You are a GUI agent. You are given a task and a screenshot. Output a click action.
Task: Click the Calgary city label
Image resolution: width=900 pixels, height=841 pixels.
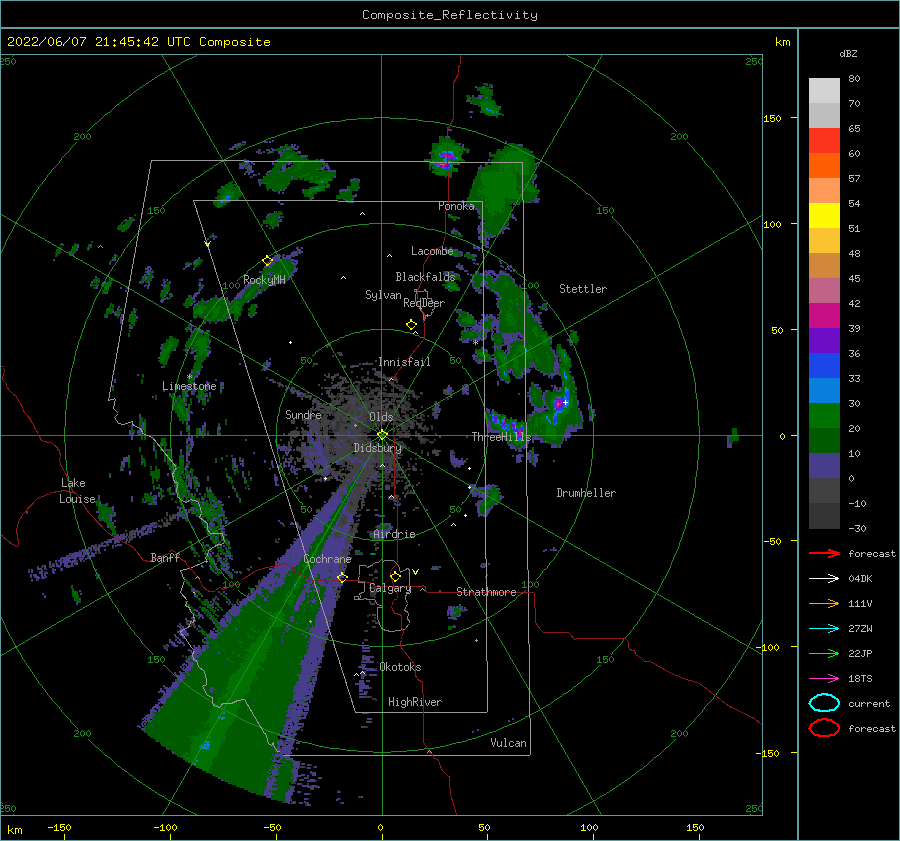[x=390, y=588]
